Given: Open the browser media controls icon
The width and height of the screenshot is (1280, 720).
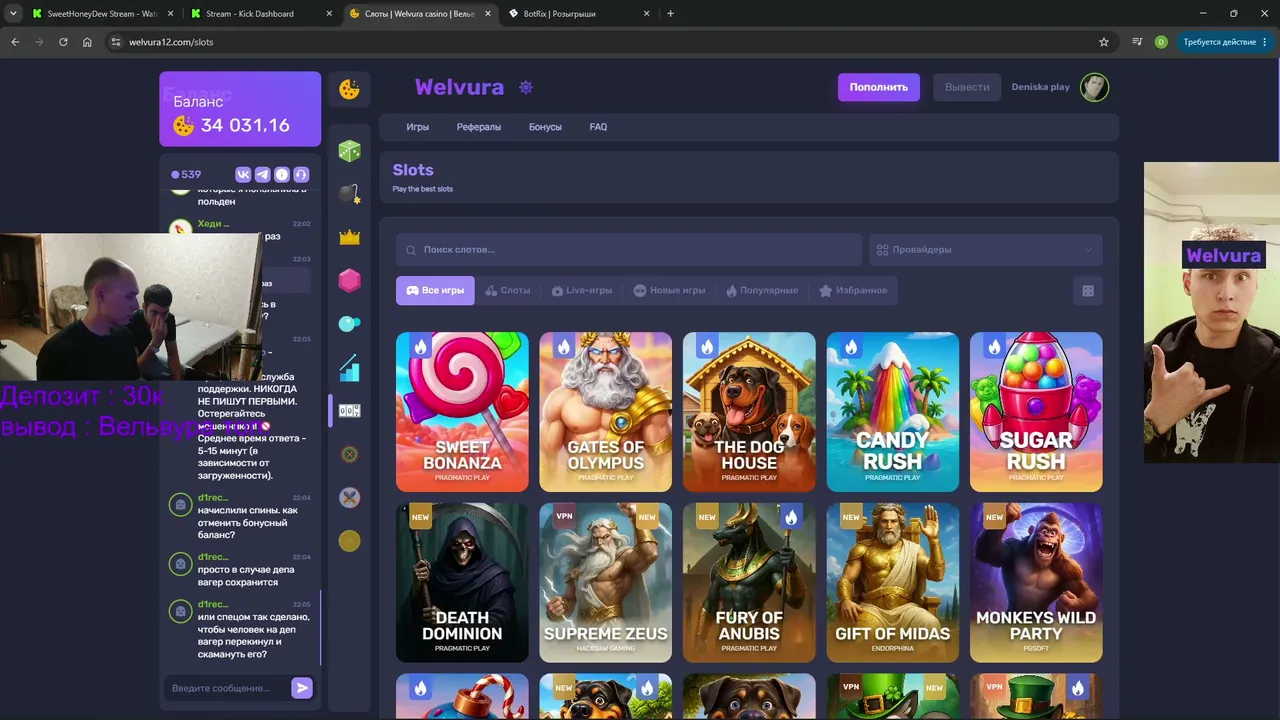Looking at the screenshot, I should pos(1137,42).
